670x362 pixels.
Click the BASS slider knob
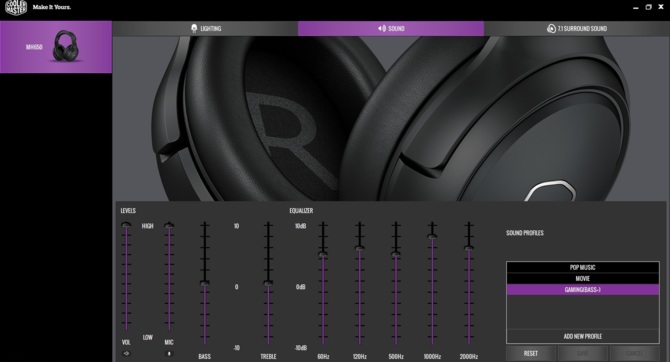[205, 283]
